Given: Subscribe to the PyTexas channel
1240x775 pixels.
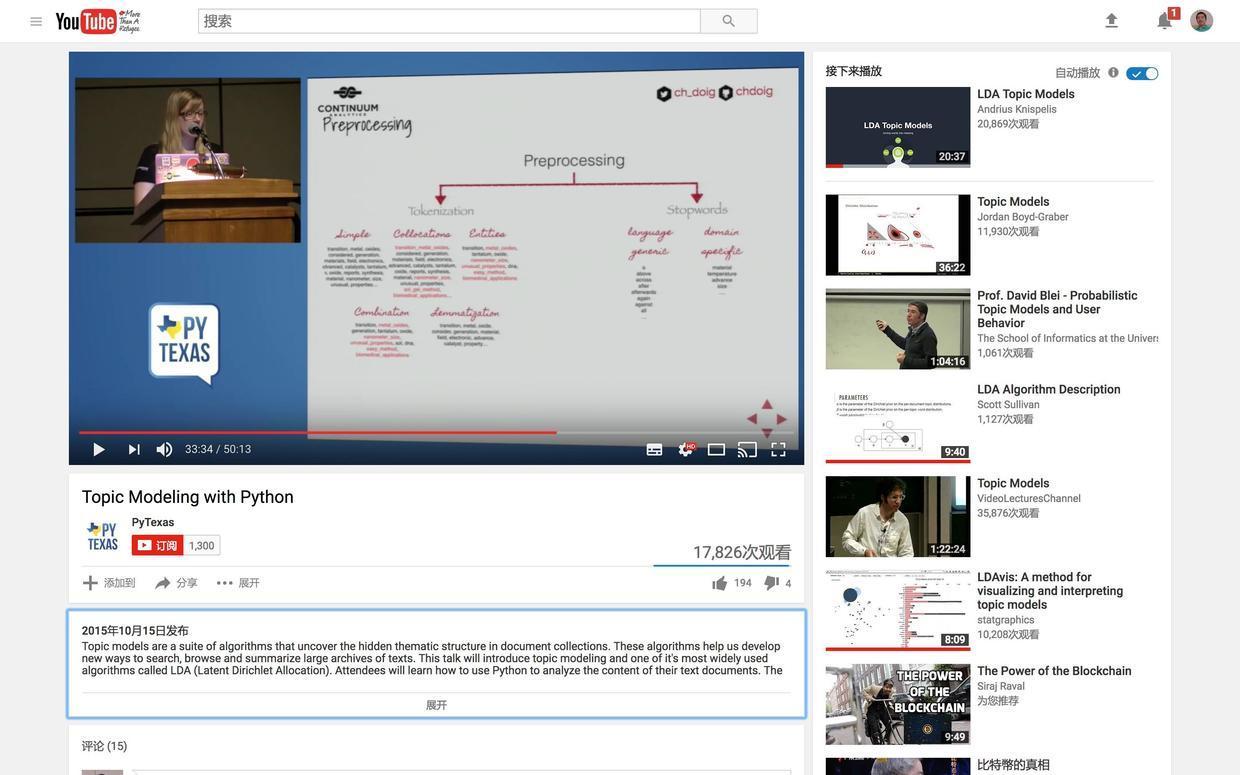Looking at the screenshot, I should point(158,545).
